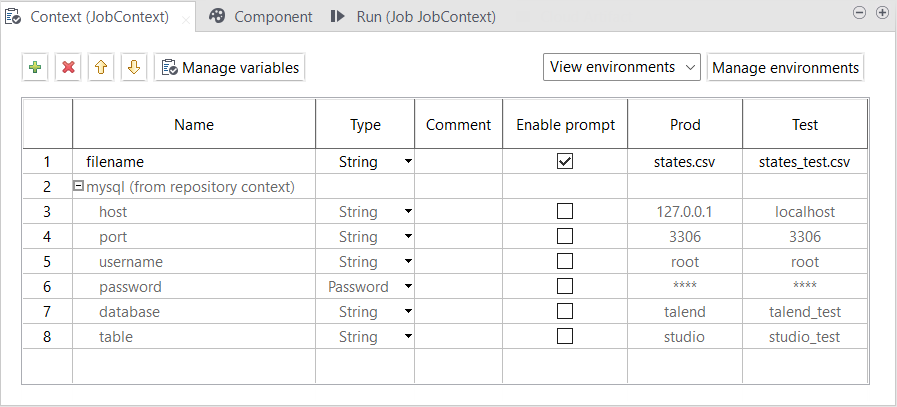Click the green plus add variable icon
The image size is (897, 407).
coord(35,68)
